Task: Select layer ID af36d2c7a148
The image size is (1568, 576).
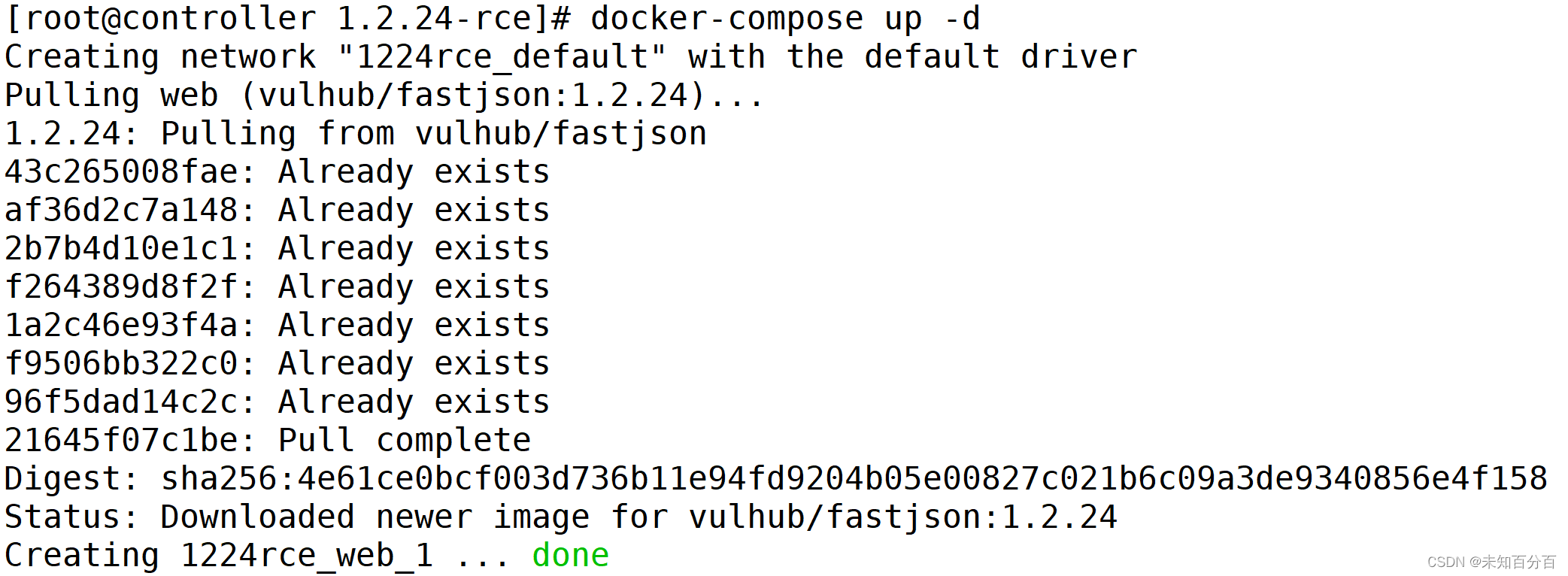Action: (122, 211)
